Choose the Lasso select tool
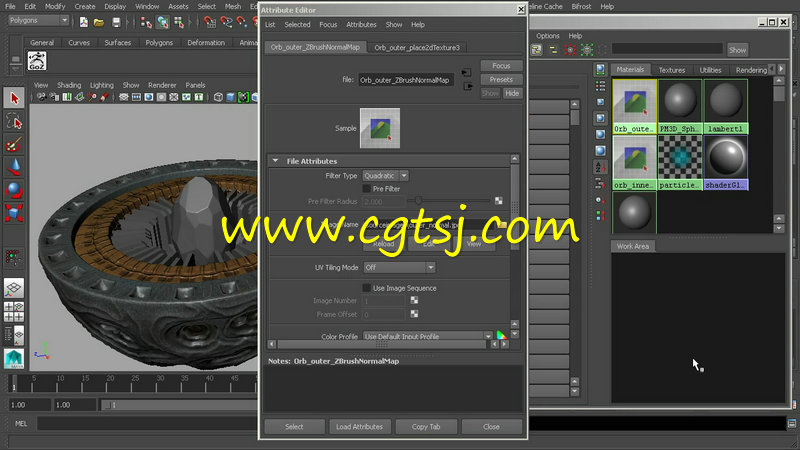This screenshot has height=450, width=800. [x=14, y=122]
